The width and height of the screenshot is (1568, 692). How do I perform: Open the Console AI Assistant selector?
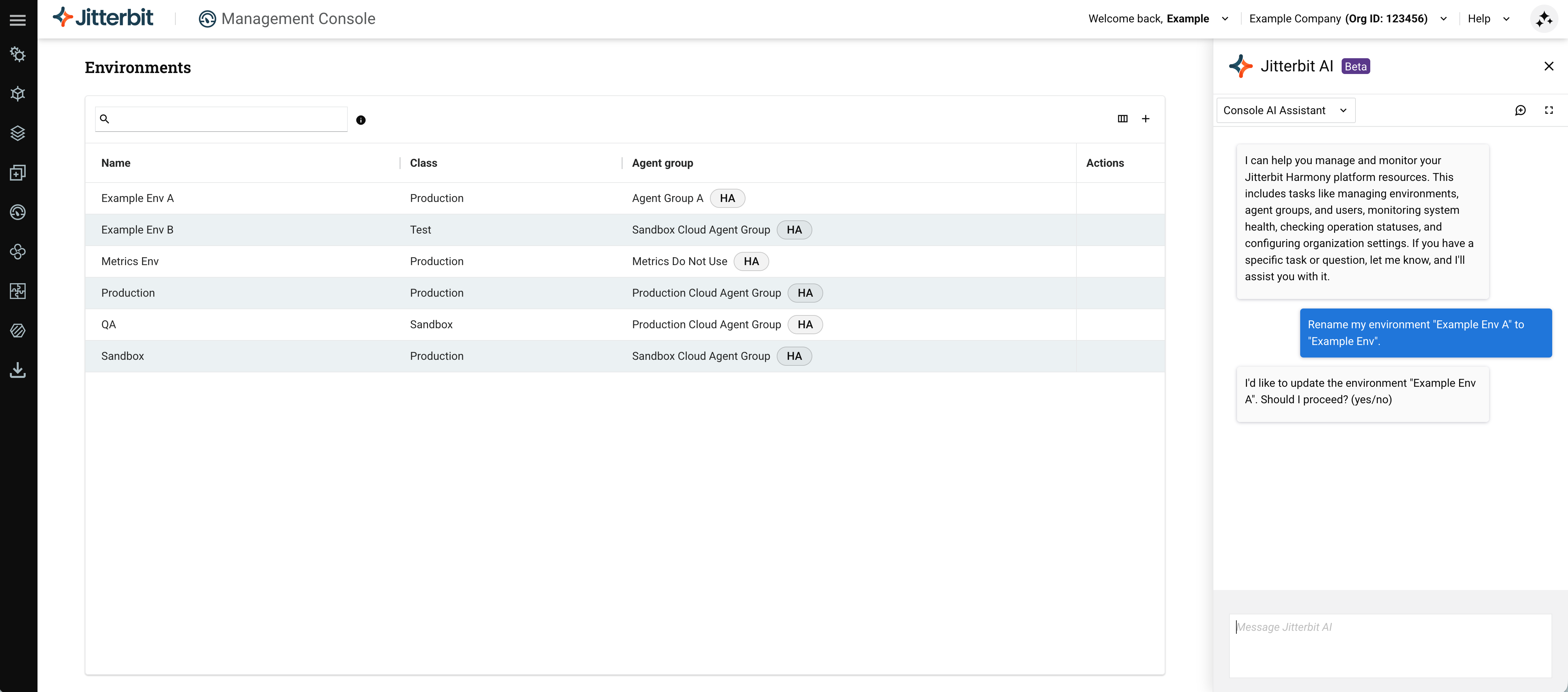coord(1286,110)
